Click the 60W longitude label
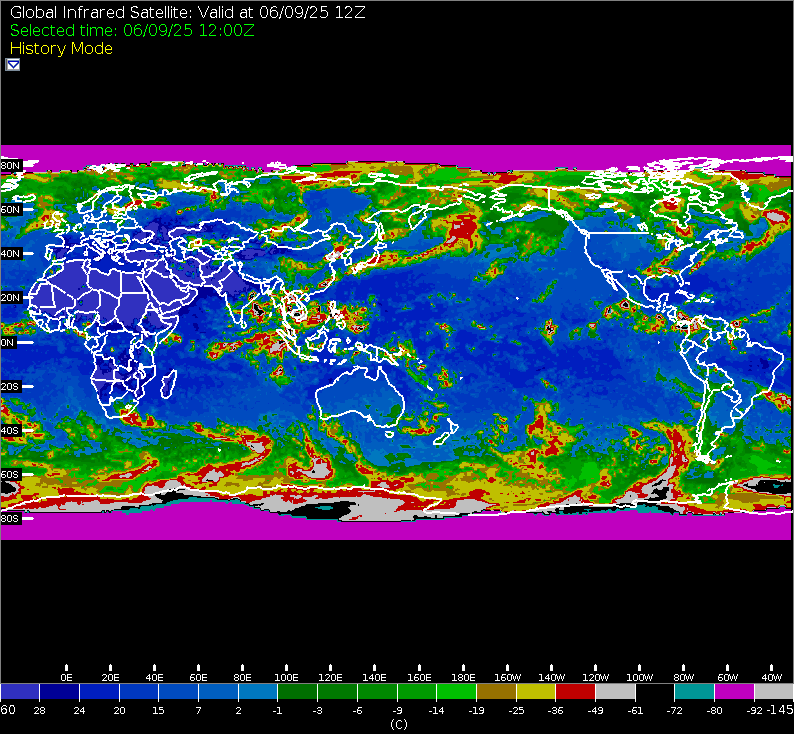The width and height of the screenshot is (794, 734). click(728, 677)
